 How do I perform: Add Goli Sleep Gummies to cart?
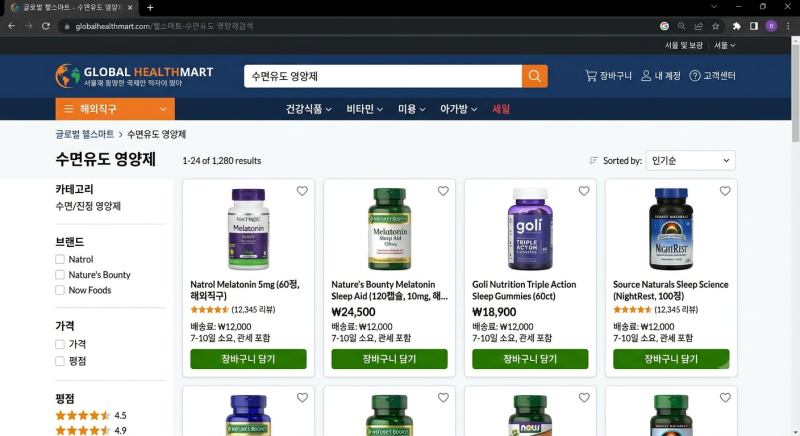click(x=530, y=359)
